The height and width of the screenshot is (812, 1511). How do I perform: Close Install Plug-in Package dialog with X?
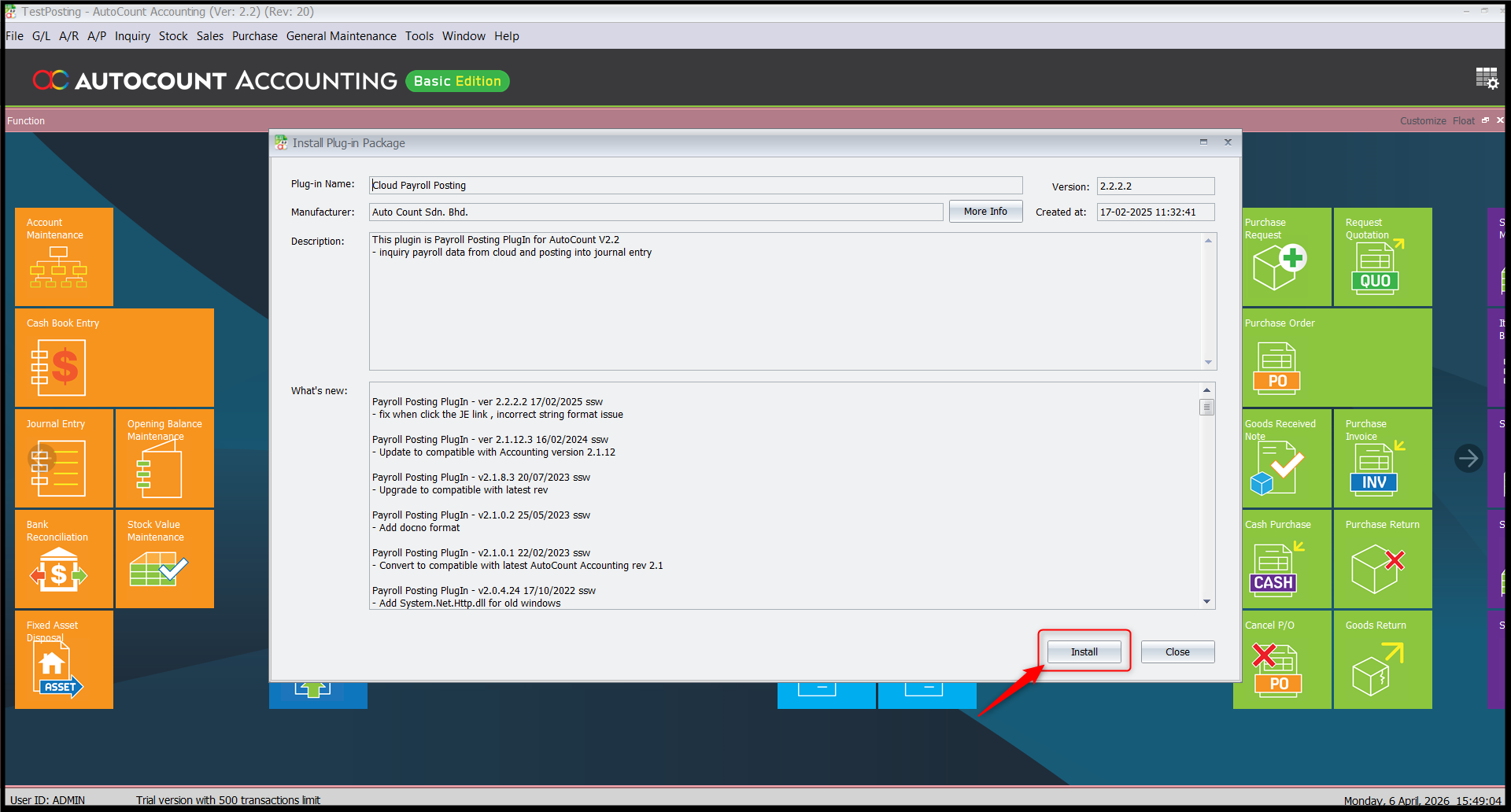(1228, 142)
